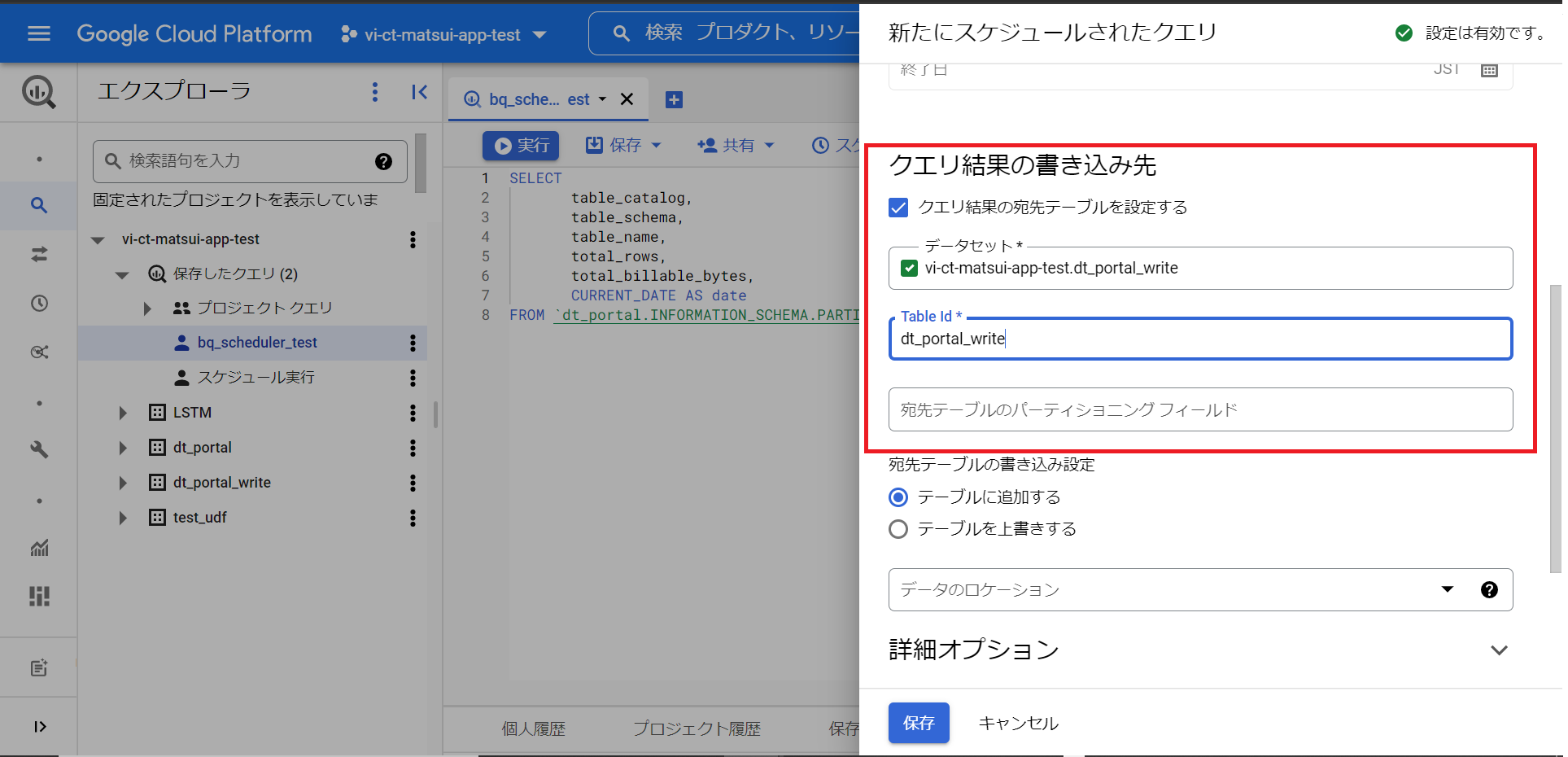This screenshot has height=757, width=1568.
Task: Open the bq_sche...est tab dropdown arrow
Action: coord(602,99)
